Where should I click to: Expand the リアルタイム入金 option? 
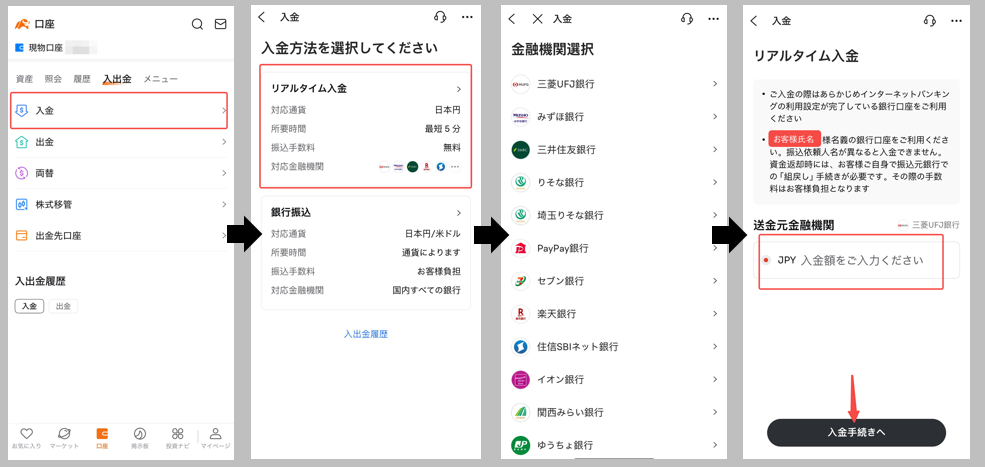365,89
